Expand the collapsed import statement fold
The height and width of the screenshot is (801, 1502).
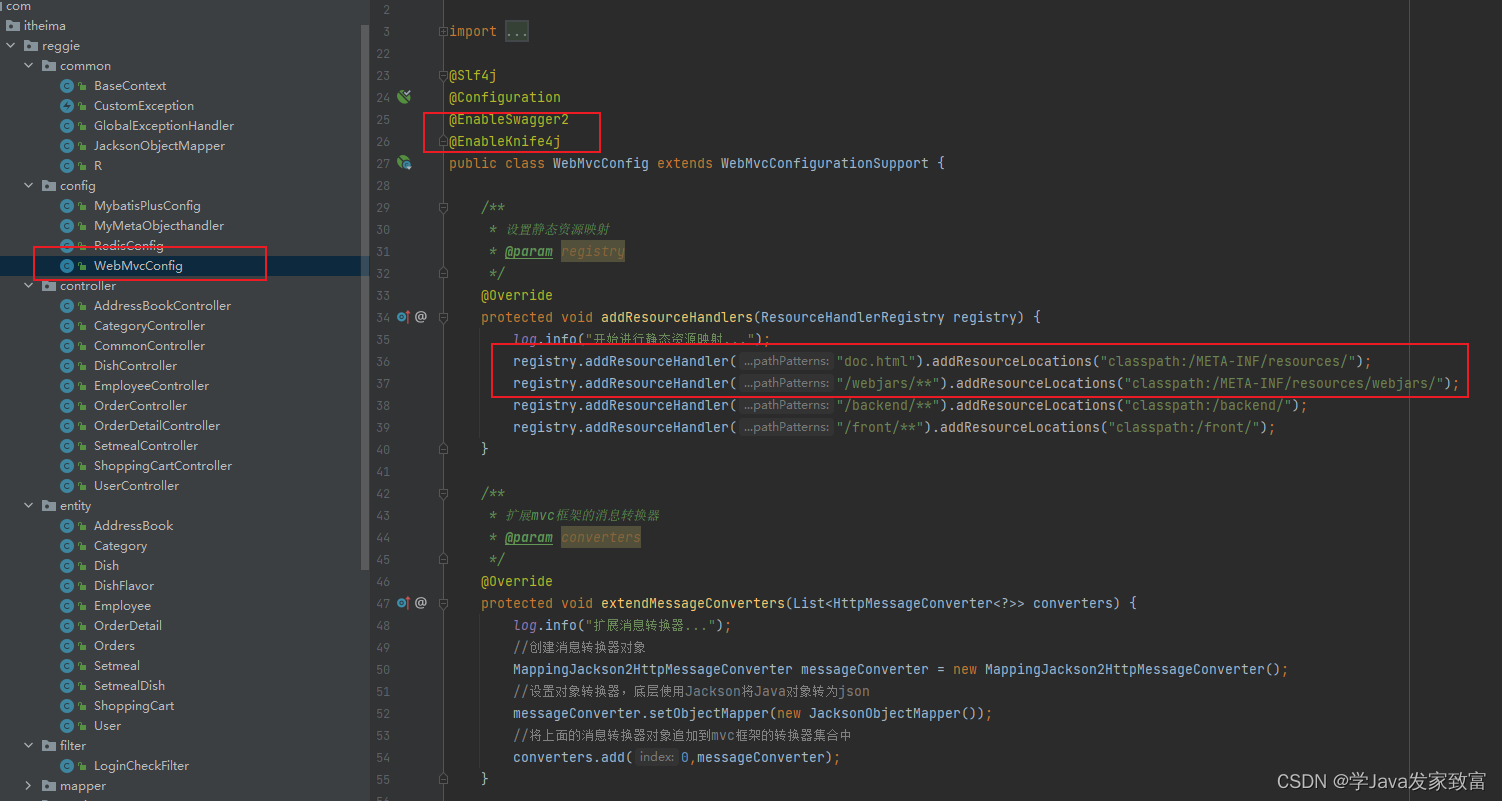coord(443,32)
